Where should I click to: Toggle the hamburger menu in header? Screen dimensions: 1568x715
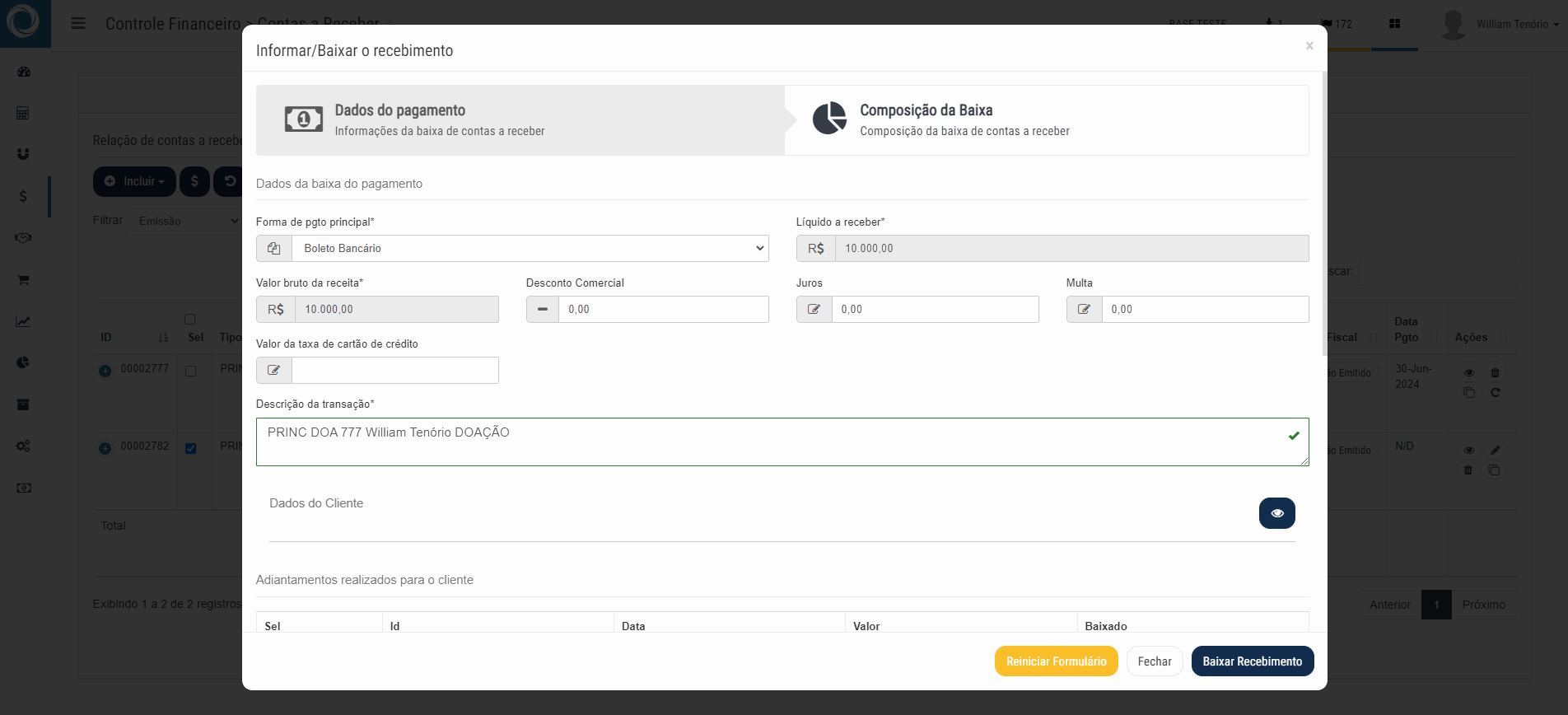point(78,23)
